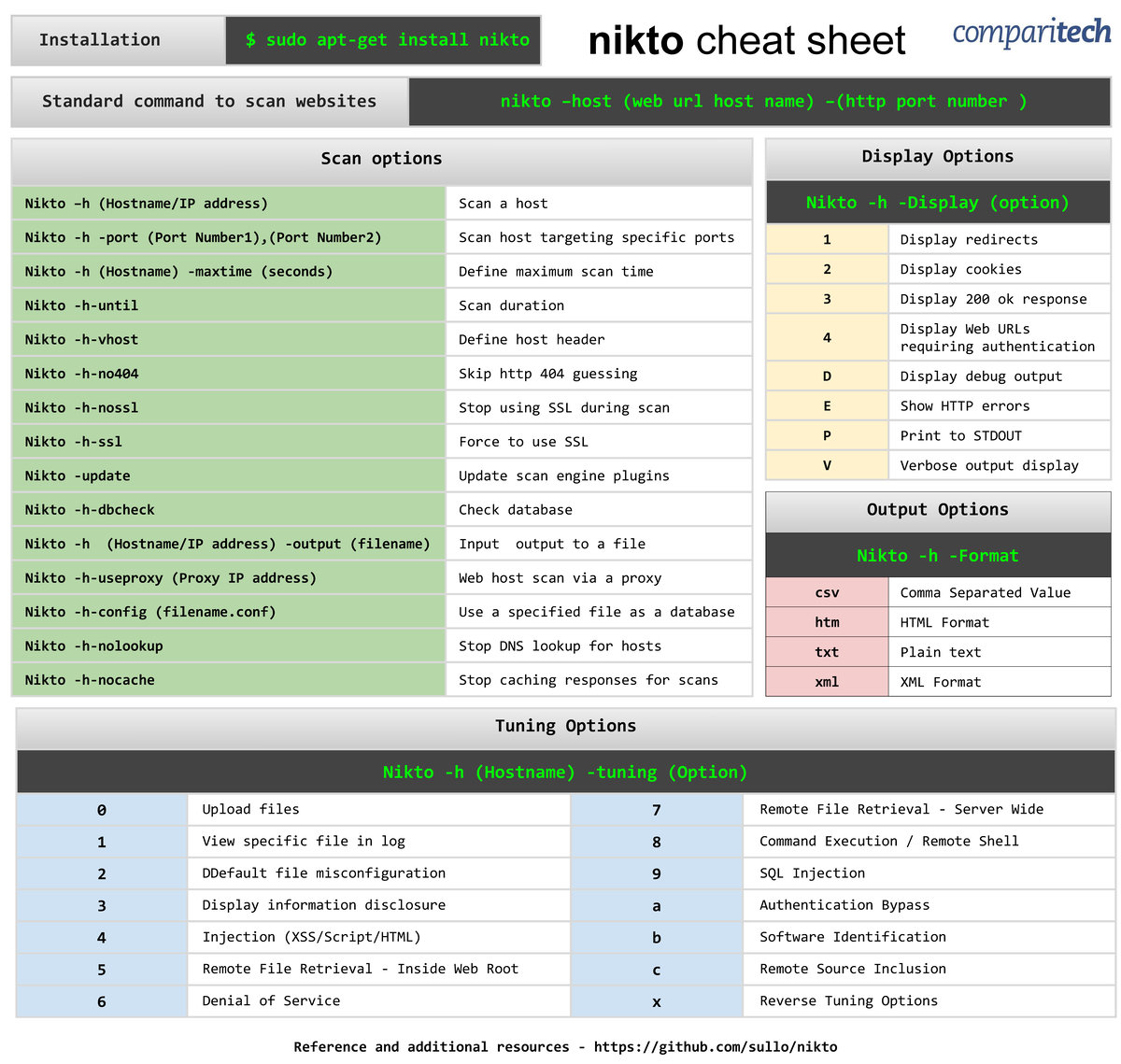Image resolution: width=1121 pixels, height=1064 pixels.
Task: Enable display option D for debug output
Action: click(826, 376)
